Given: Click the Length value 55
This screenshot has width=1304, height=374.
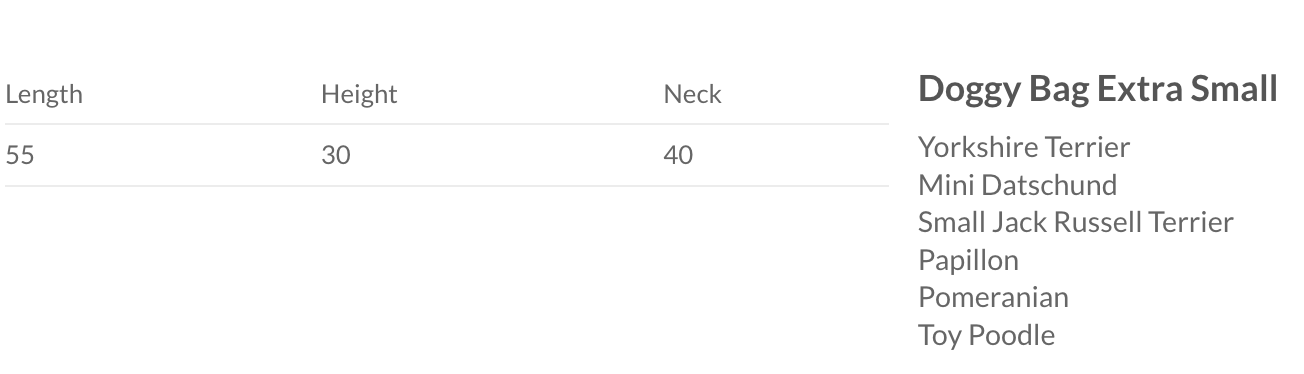Looking at the screenshot, I should click(20, 156).
